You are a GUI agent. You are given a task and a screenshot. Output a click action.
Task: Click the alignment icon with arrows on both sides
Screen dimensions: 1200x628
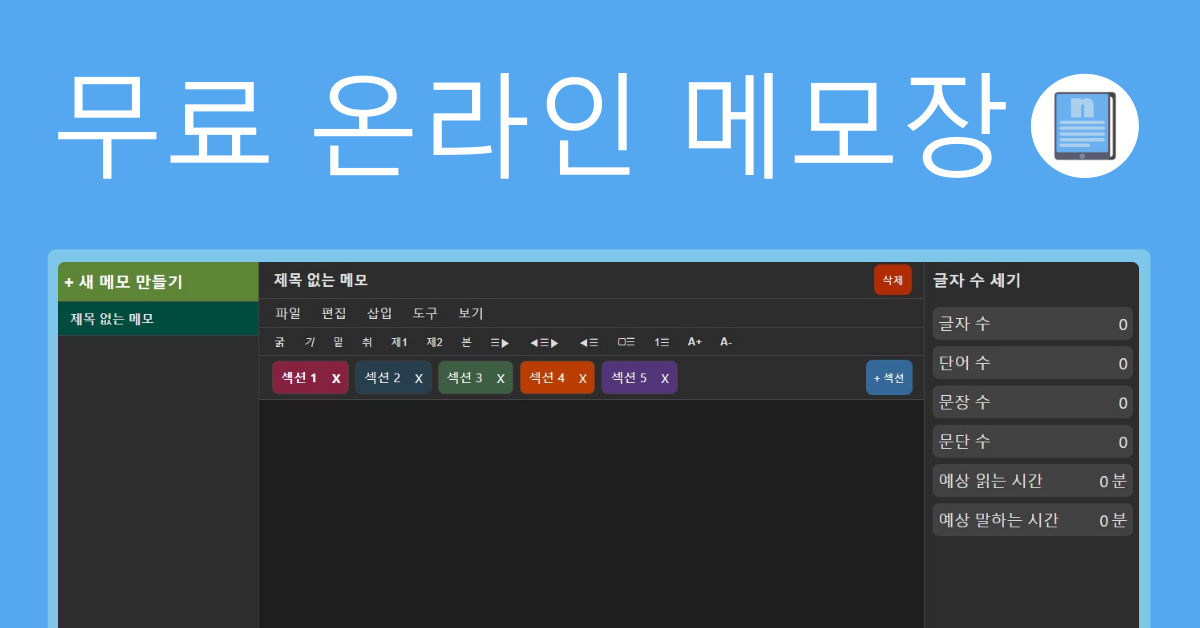(x=544, y=342)
